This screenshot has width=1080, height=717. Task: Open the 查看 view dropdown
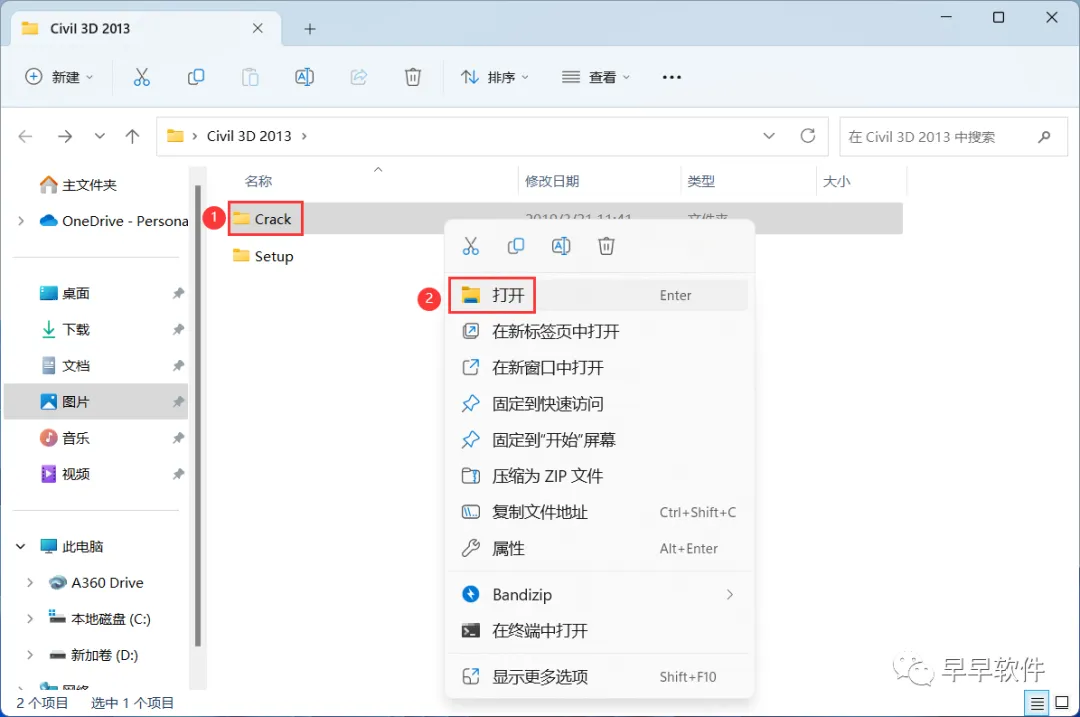pos(596,77)
